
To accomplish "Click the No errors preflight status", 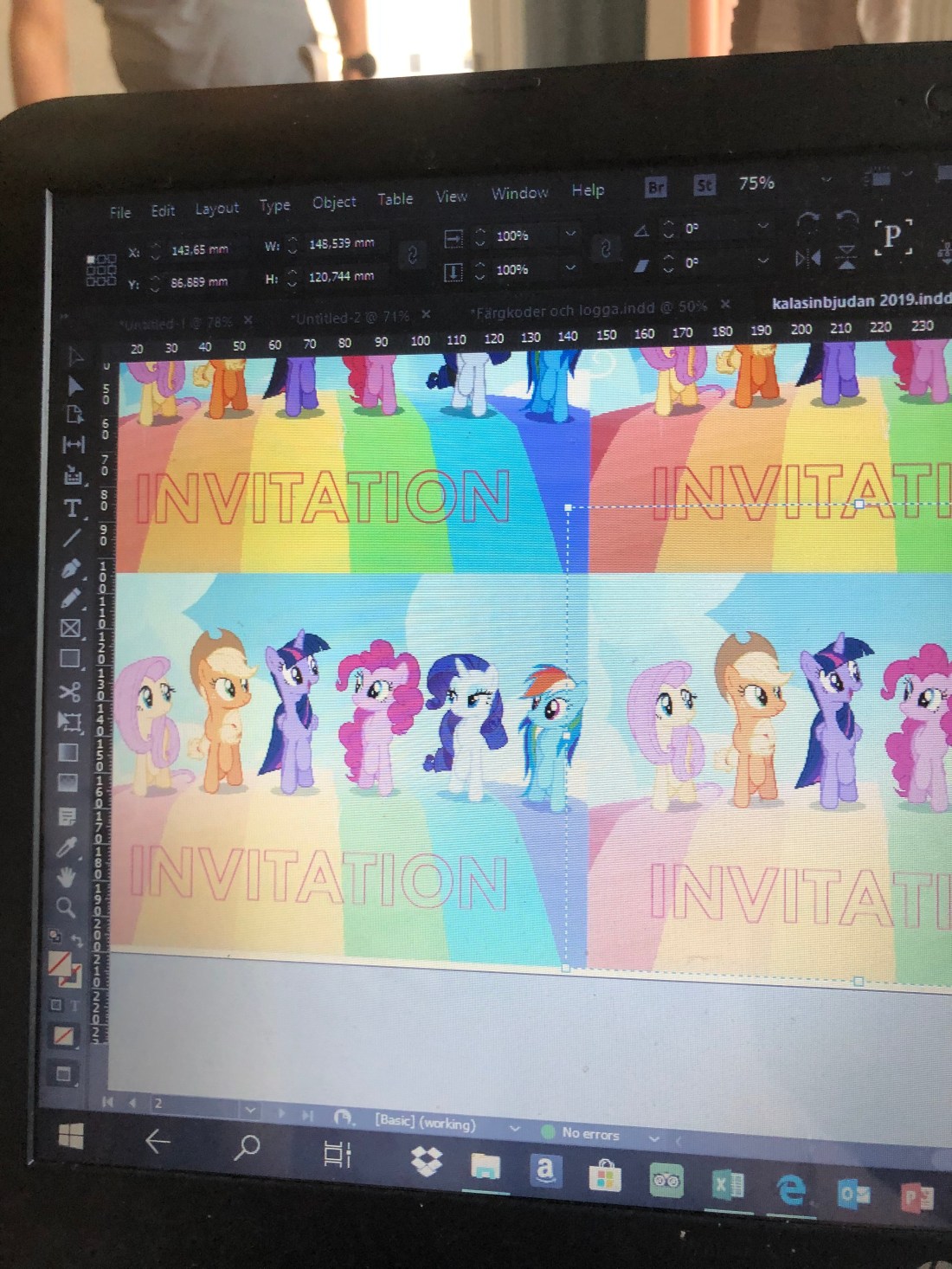I will pyautogui.click(x=589, y=1133).
